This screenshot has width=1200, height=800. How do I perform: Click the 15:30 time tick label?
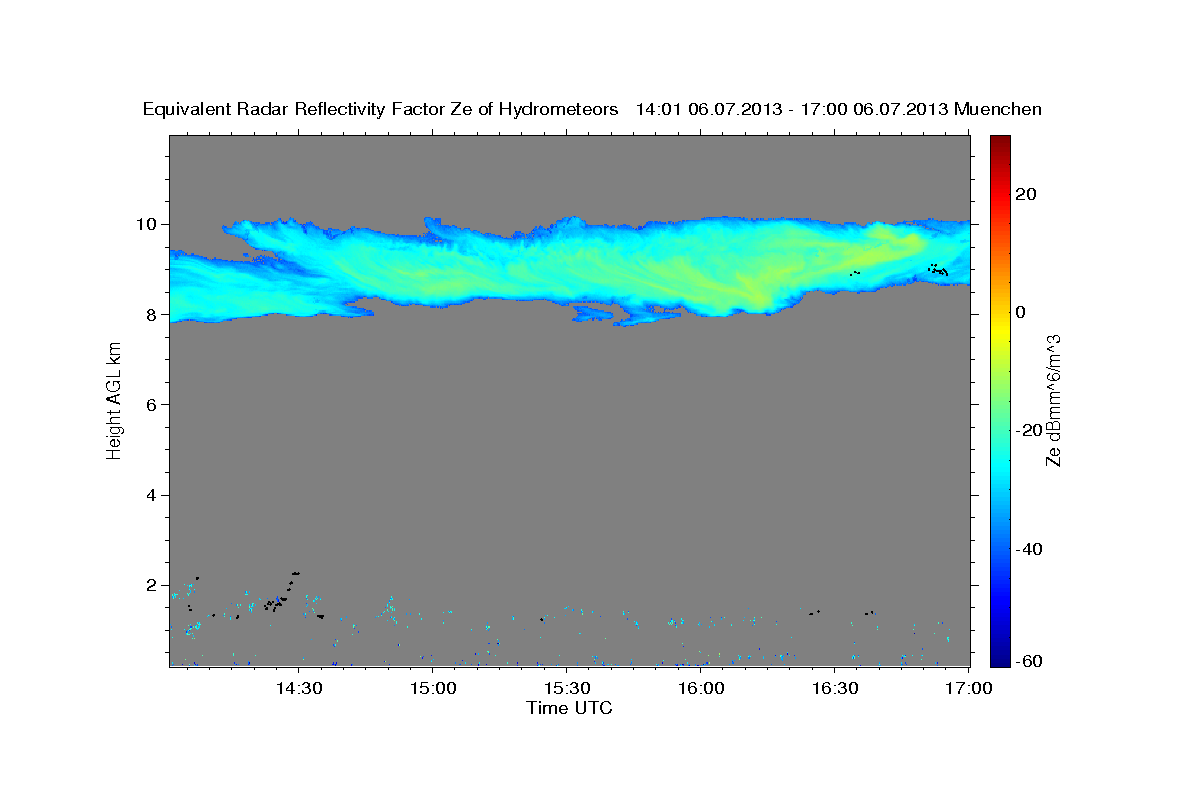pos(566,688)
